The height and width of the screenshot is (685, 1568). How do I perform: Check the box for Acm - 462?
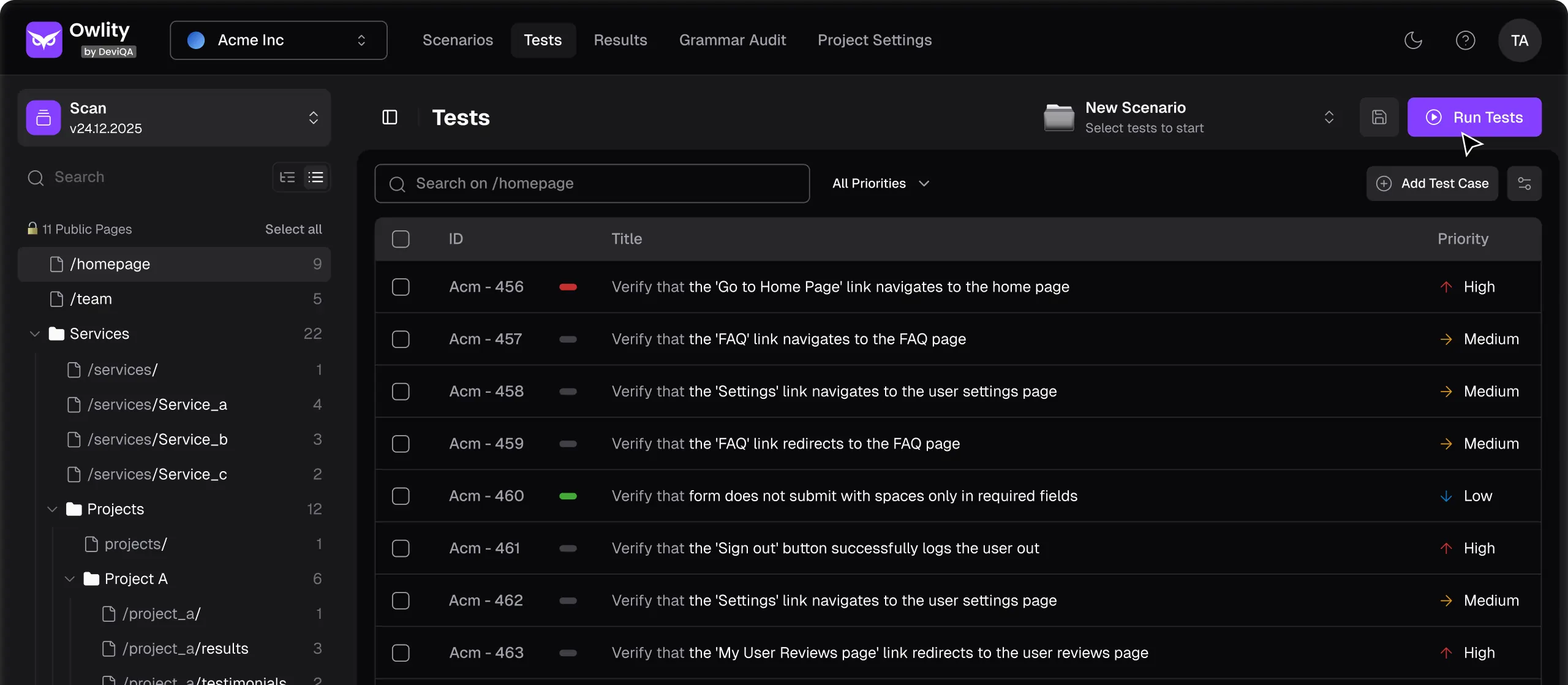tap(401, 600)
